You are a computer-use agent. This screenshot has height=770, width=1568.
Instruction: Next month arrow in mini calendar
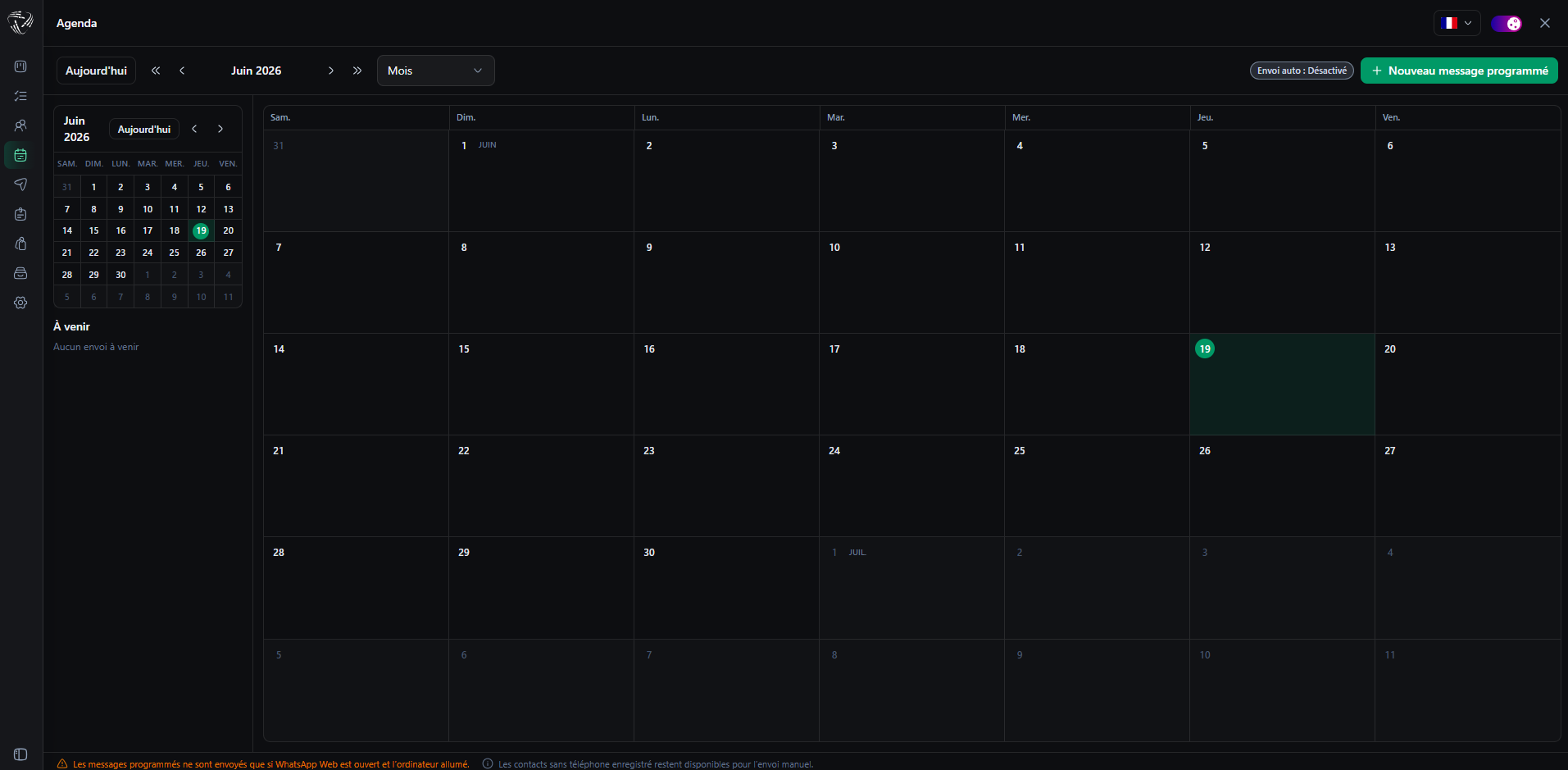click(x=220, y=129)
